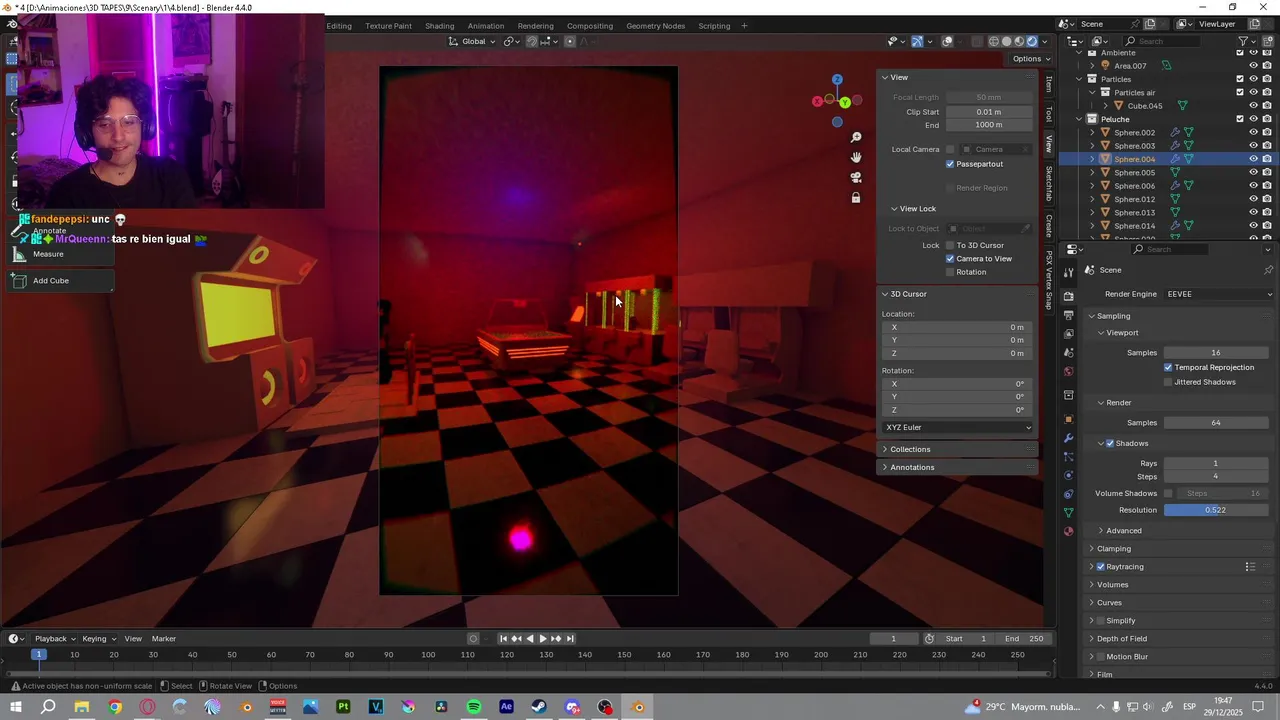Open the Sketchfab sidebar tab
Screen dimensions: 1280x720
pyautogui.click(x=1049, y=183)
